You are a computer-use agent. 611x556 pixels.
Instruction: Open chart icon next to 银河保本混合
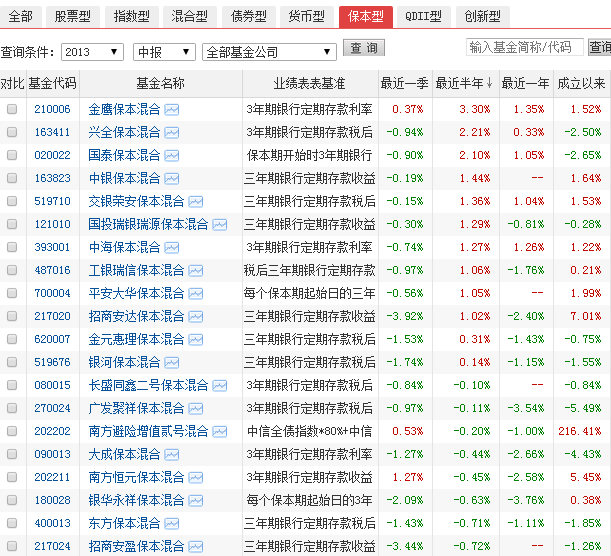click(x=171, y=363)
